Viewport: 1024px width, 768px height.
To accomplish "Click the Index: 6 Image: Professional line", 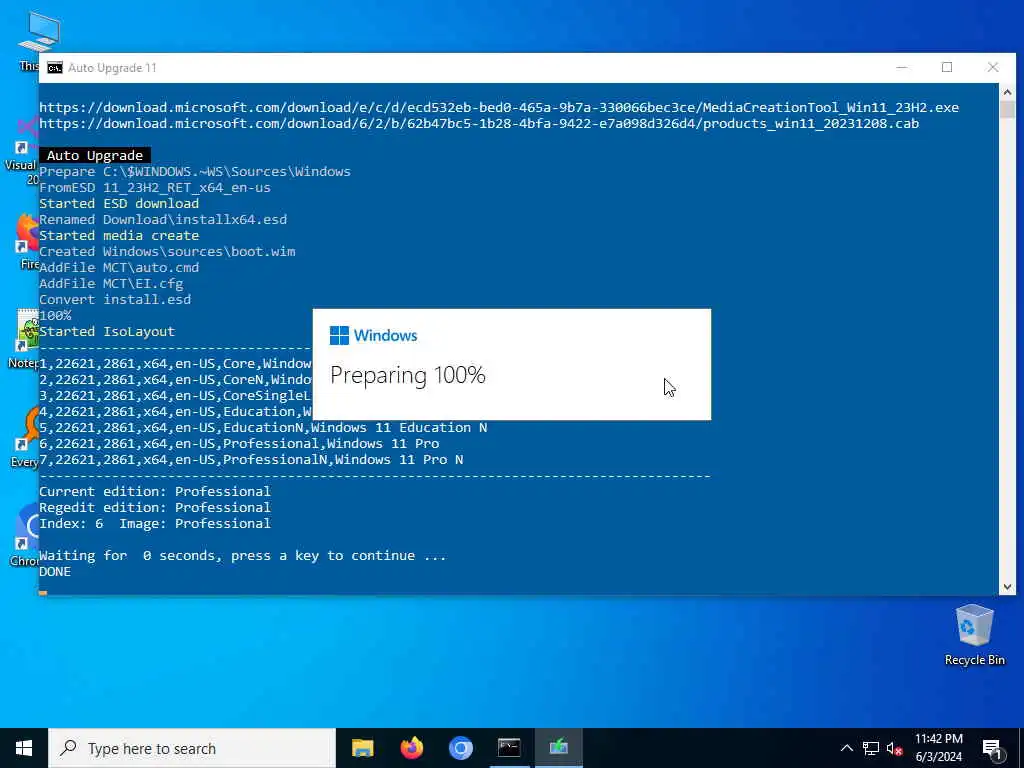I will tap(155, 523).
